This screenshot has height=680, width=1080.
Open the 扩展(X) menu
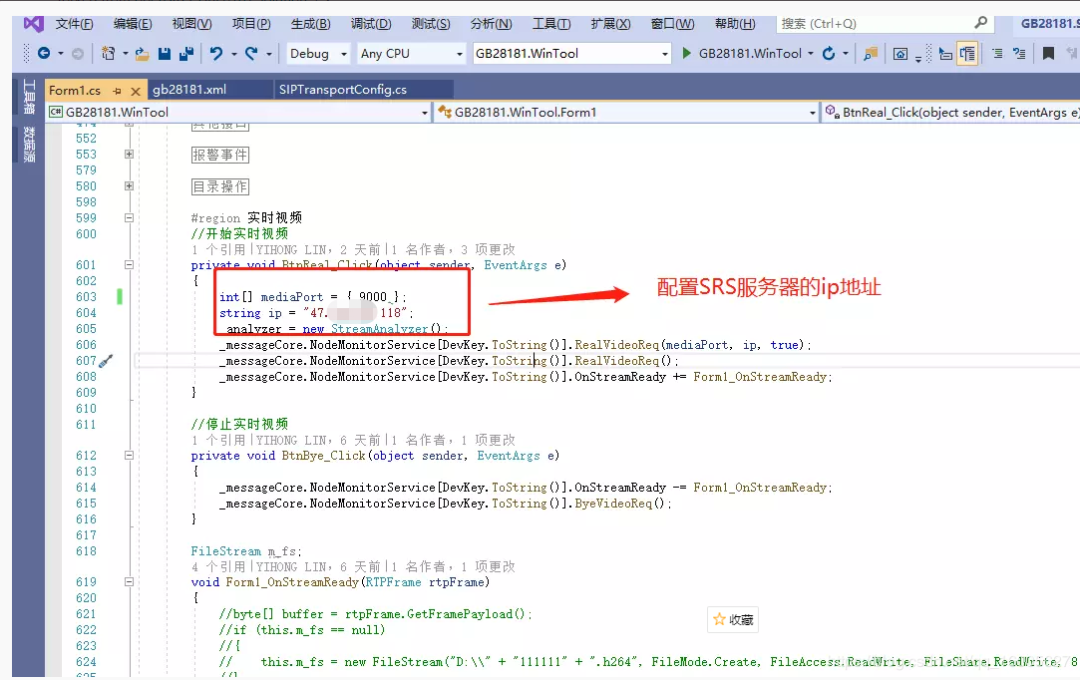(610, 23)
